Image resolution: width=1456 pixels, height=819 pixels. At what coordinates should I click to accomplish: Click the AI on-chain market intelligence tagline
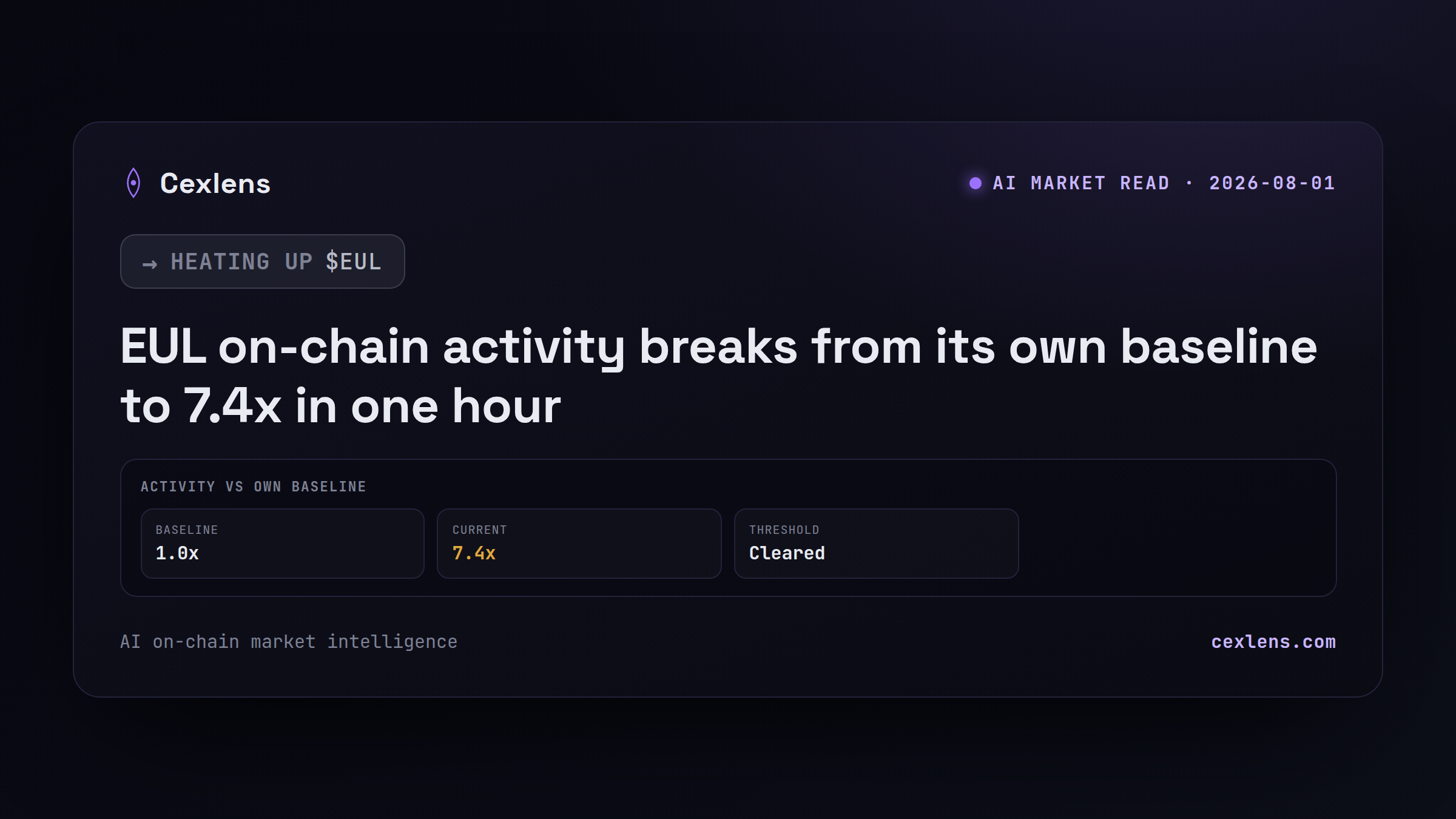[289, 642]
